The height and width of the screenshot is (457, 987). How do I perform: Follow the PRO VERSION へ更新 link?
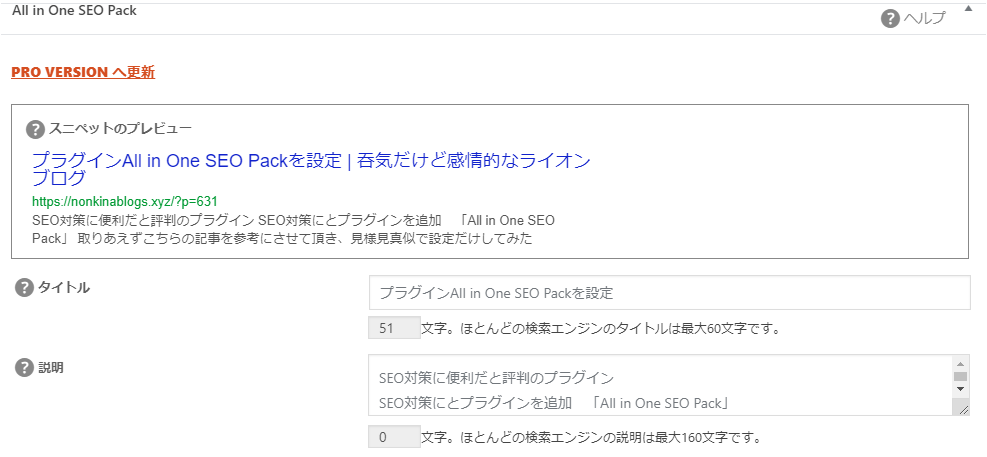[x=83, y=72]
